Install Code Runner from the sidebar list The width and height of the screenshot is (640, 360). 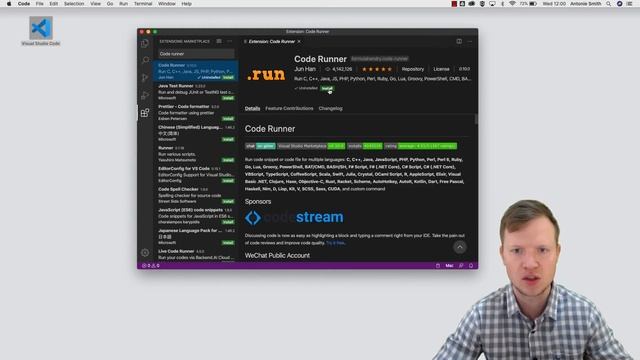228,77
